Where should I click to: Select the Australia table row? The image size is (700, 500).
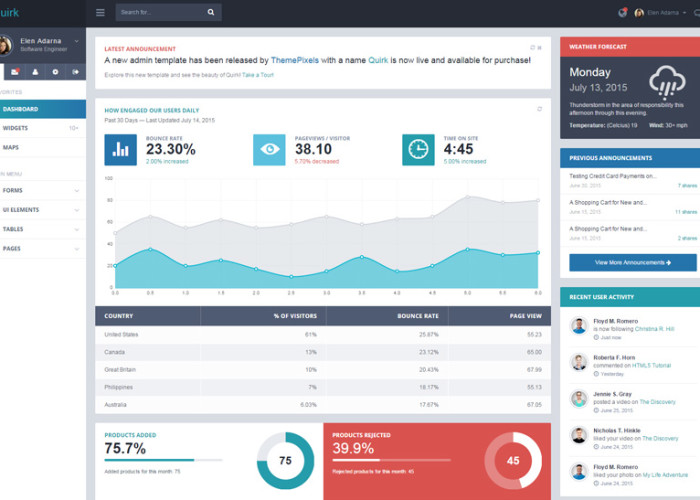pos(323,405)
